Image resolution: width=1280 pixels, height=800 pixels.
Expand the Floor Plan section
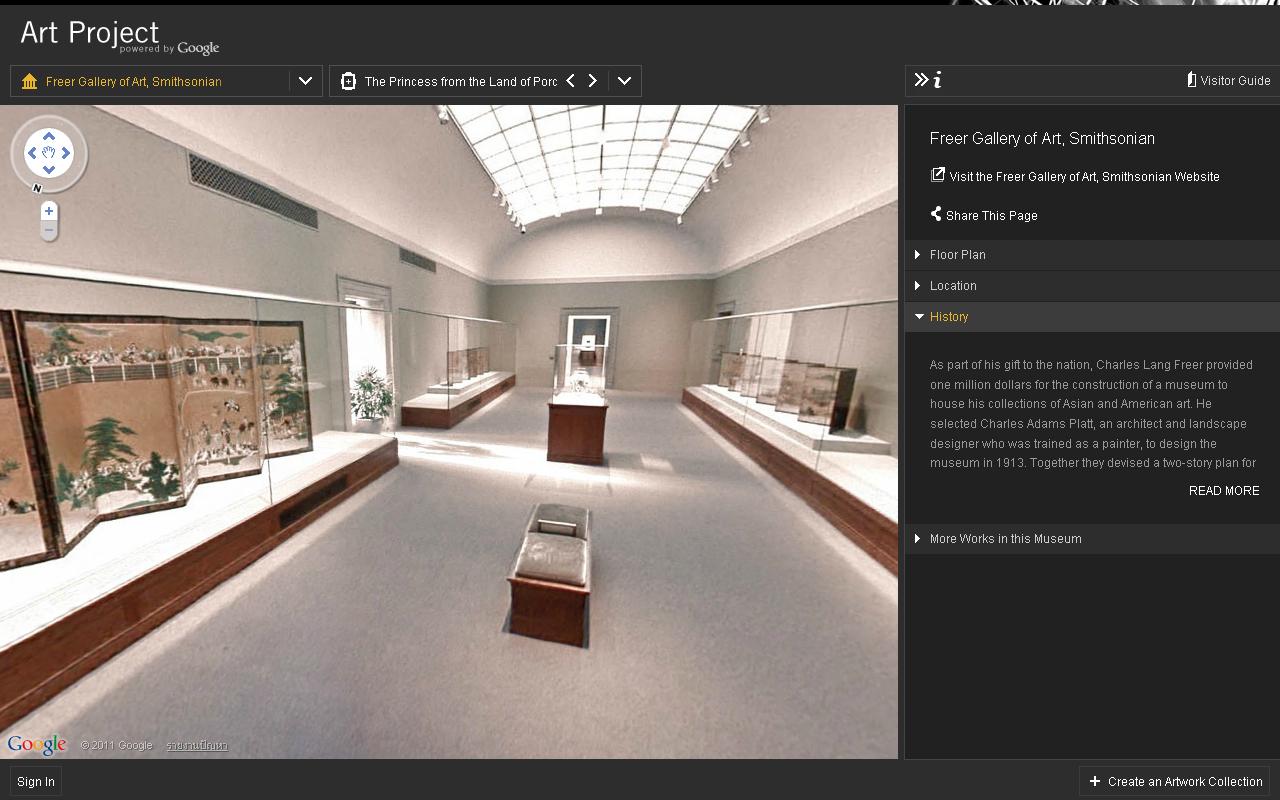[x=1092, y=255]
